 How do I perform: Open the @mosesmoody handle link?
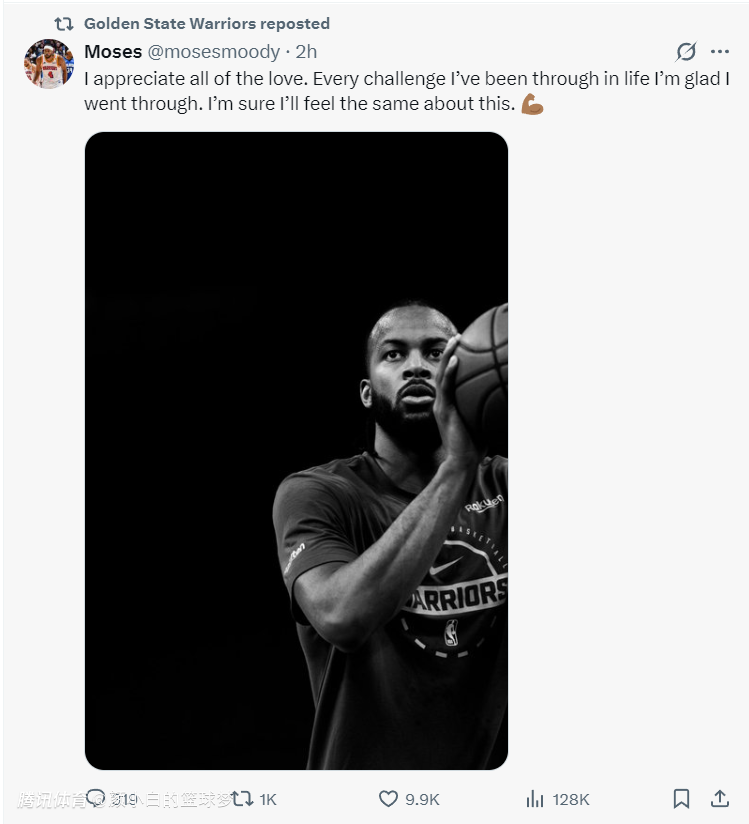[214, 52]
